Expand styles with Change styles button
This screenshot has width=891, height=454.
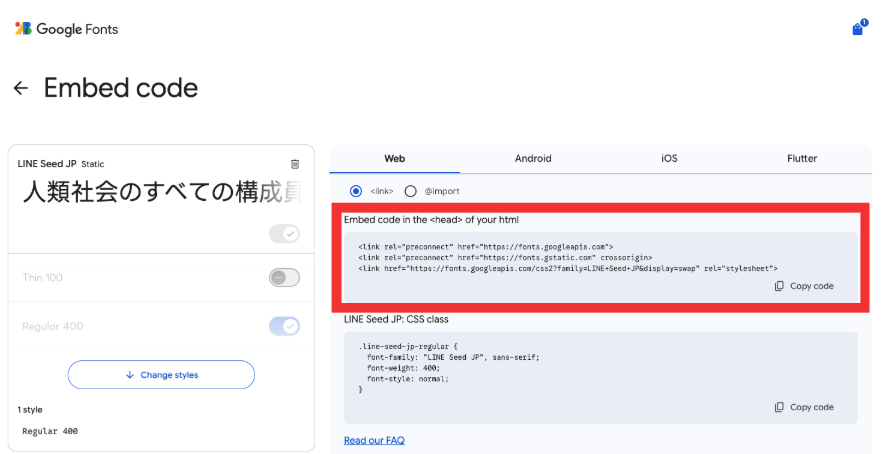point(161,375)
